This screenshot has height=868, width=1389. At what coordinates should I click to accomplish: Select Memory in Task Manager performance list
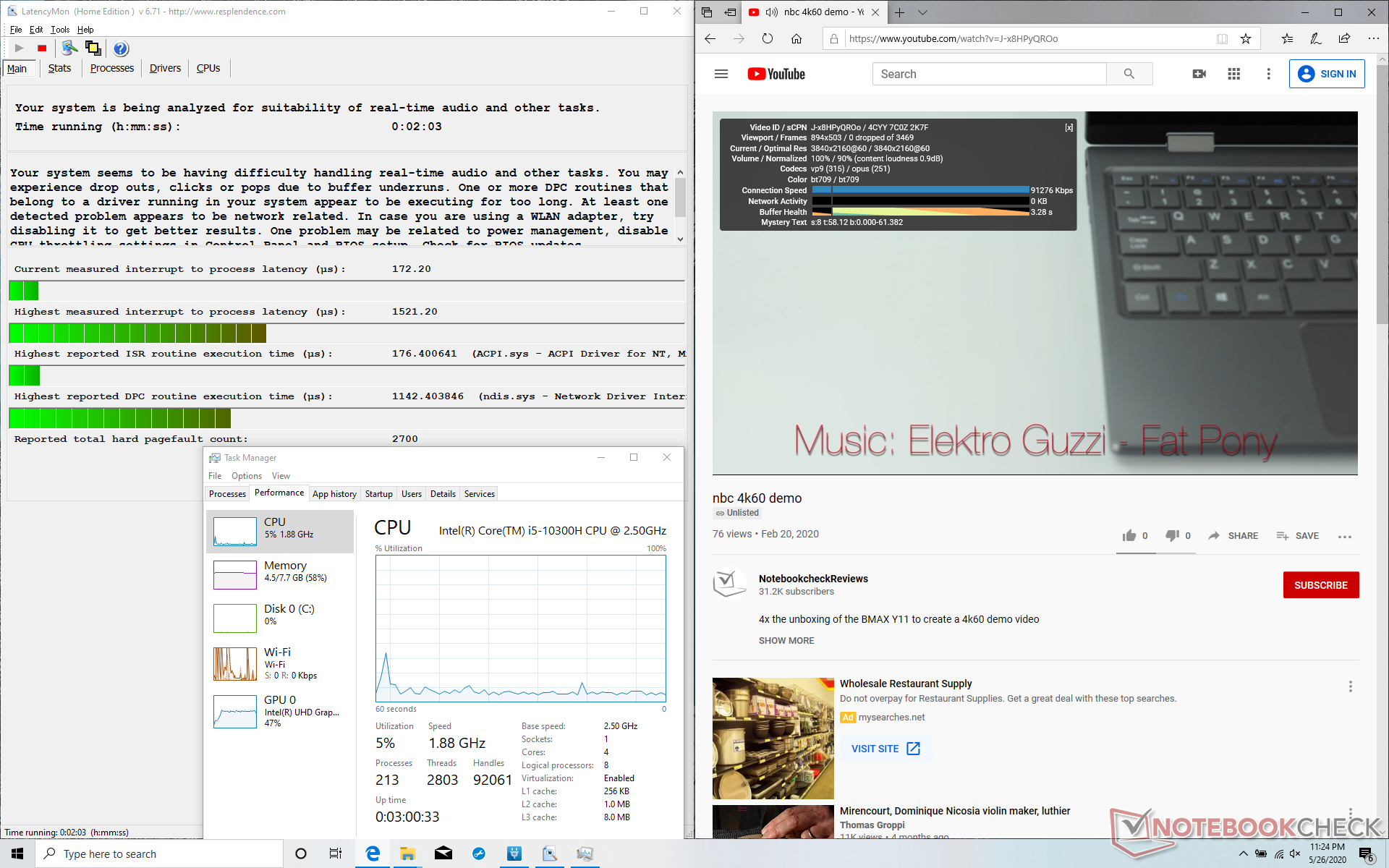point(281,571)
